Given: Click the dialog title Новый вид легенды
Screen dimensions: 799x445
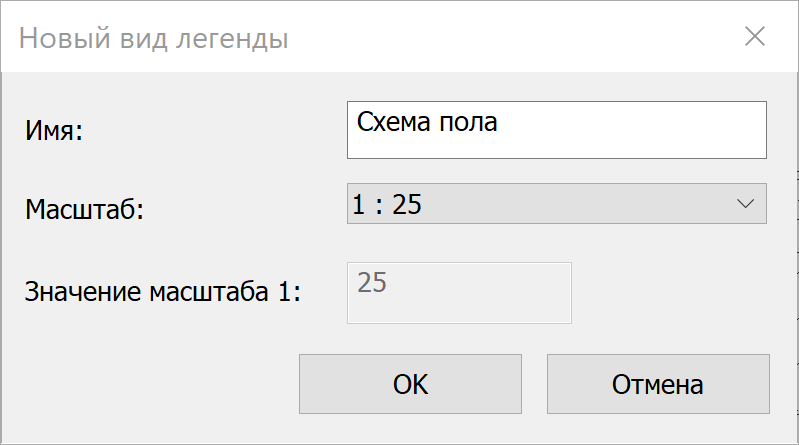Looking at the screenshot, I should point(154,38).
